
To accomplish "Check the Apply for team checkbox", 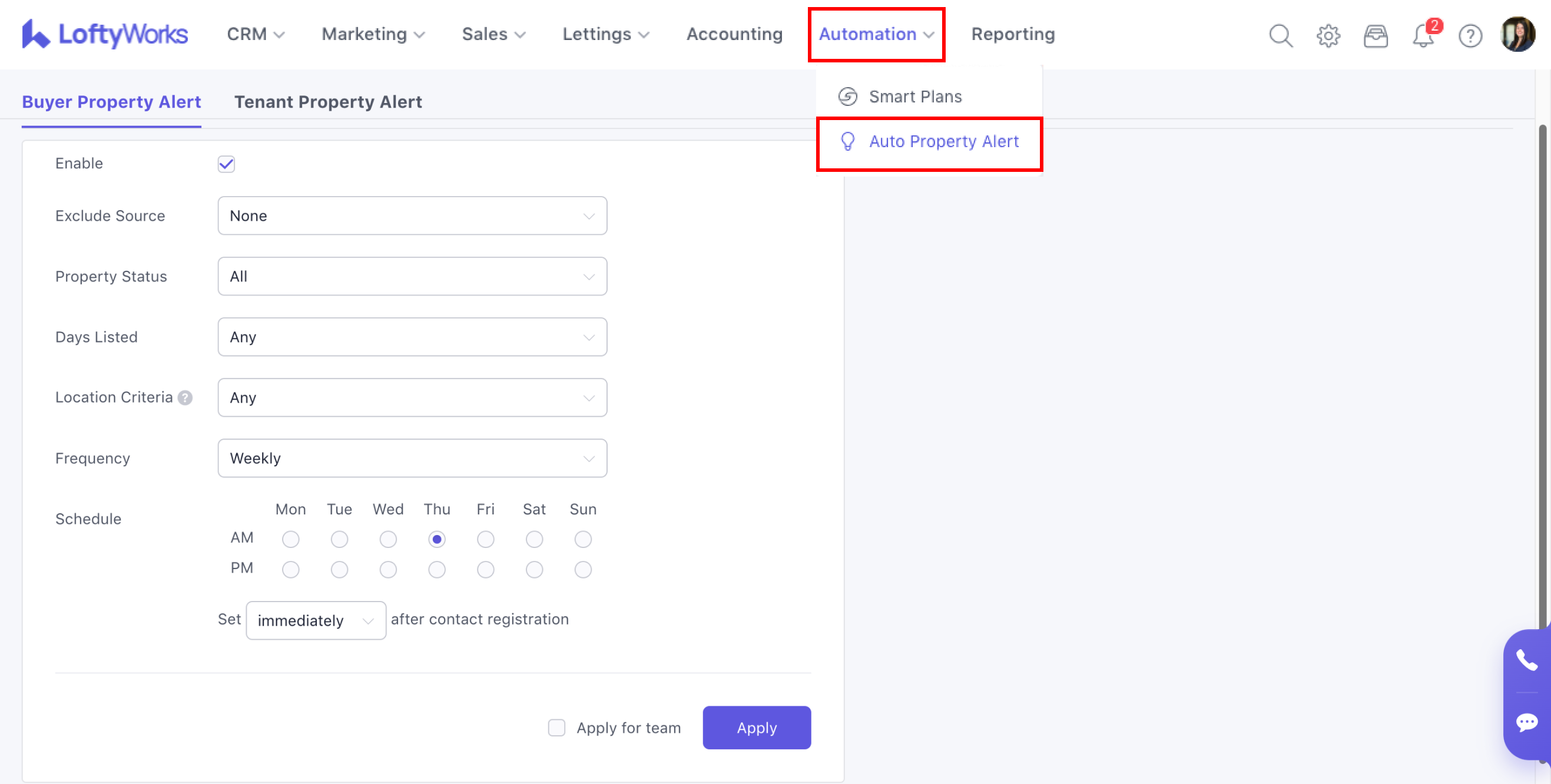I will [x=556, y=727].
